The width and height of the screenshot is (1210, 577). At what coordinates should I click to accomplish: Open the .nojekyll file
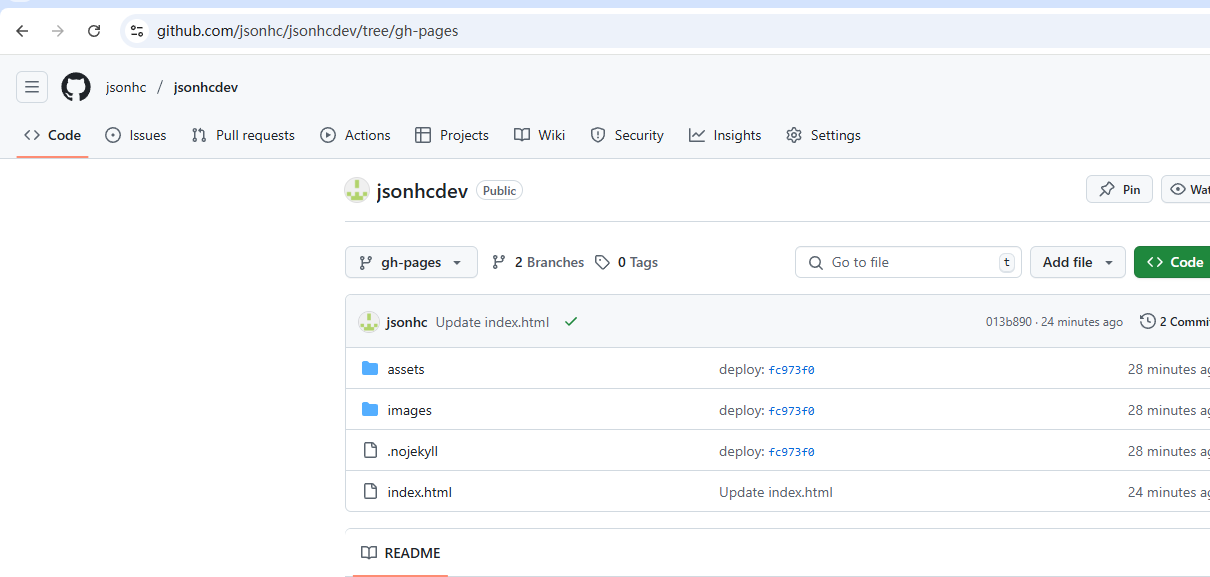coord(413,451)
